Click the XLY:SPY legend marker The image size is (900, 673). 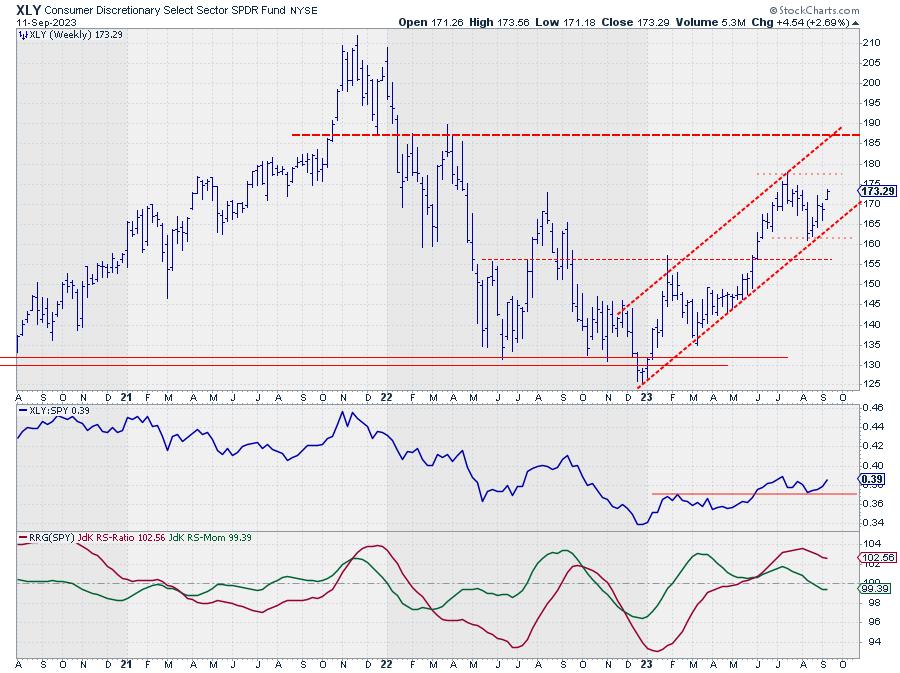pyautogui.click(x=21, y=411)
